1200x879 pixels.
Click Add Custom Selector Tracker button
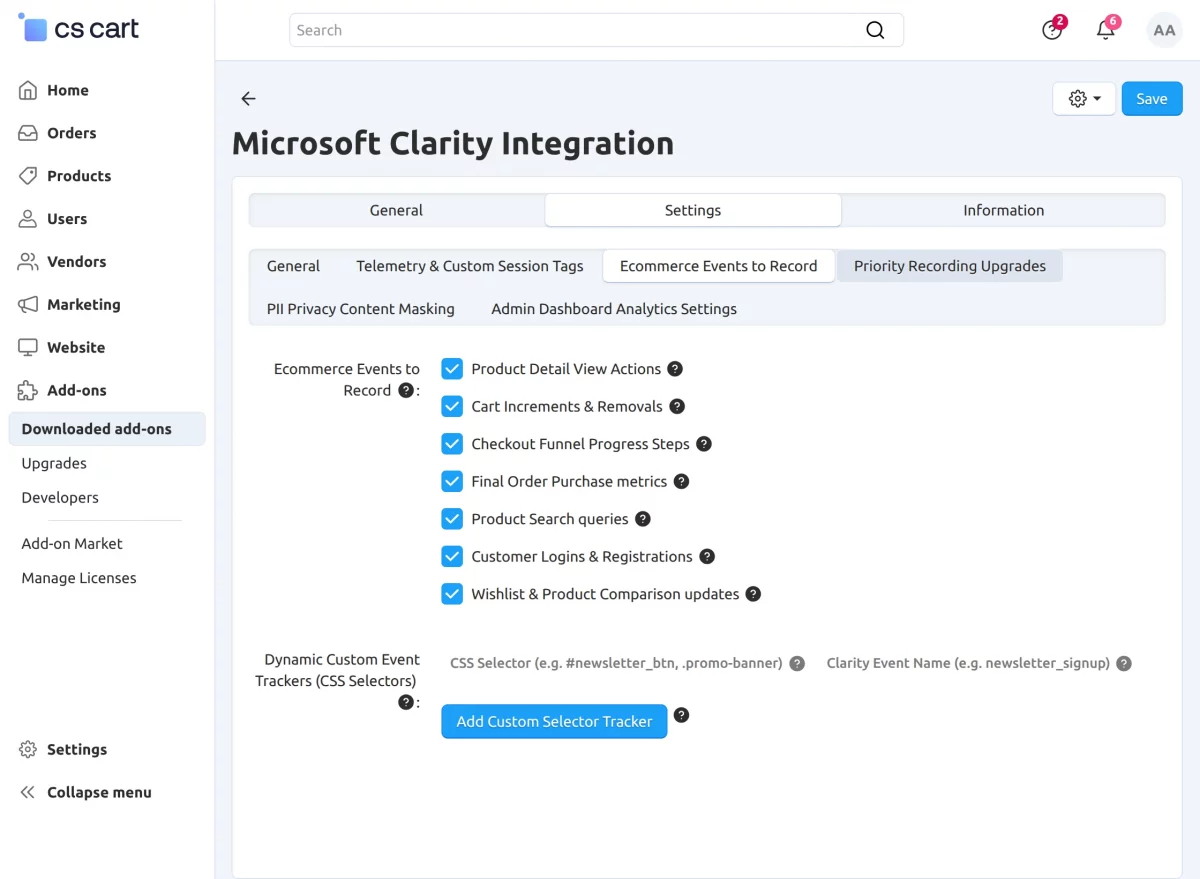(x=554, y=721)
